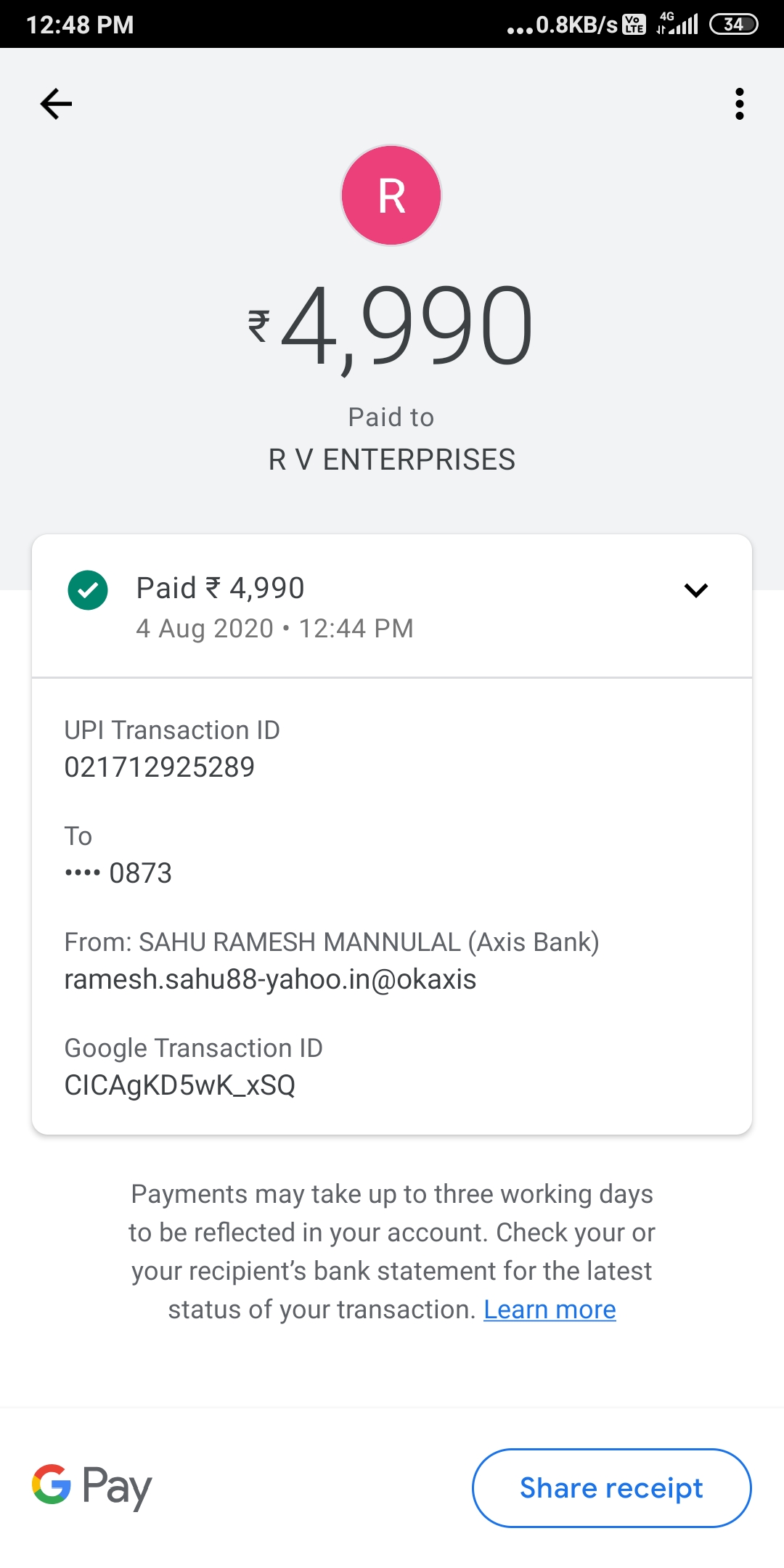Tap the UPI Transaction ID number 021712925289
Image resolution: width=784 pixels, height=1568 pixels.
[x=160, y=767]
